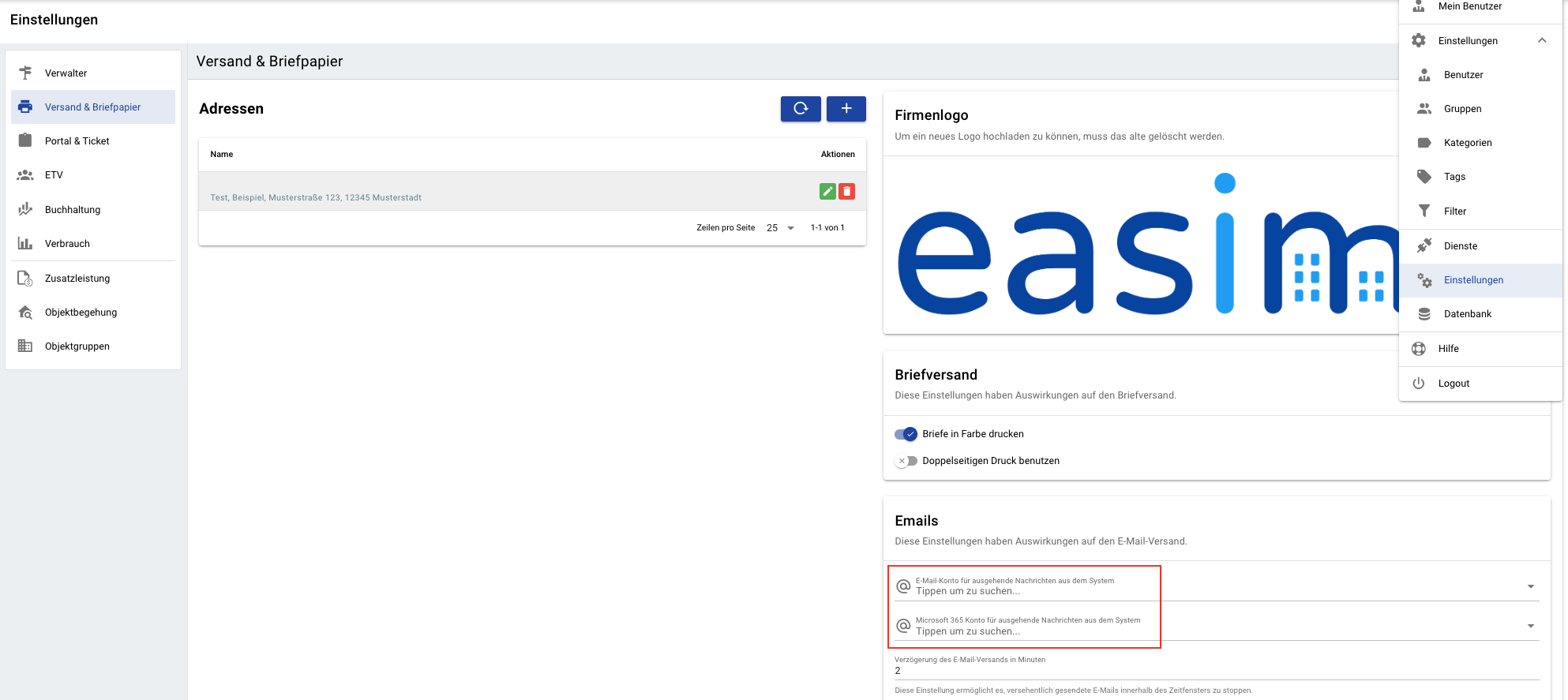
Task: Click the Zusatzleistung document icon
Action: (x=25, y=278)
